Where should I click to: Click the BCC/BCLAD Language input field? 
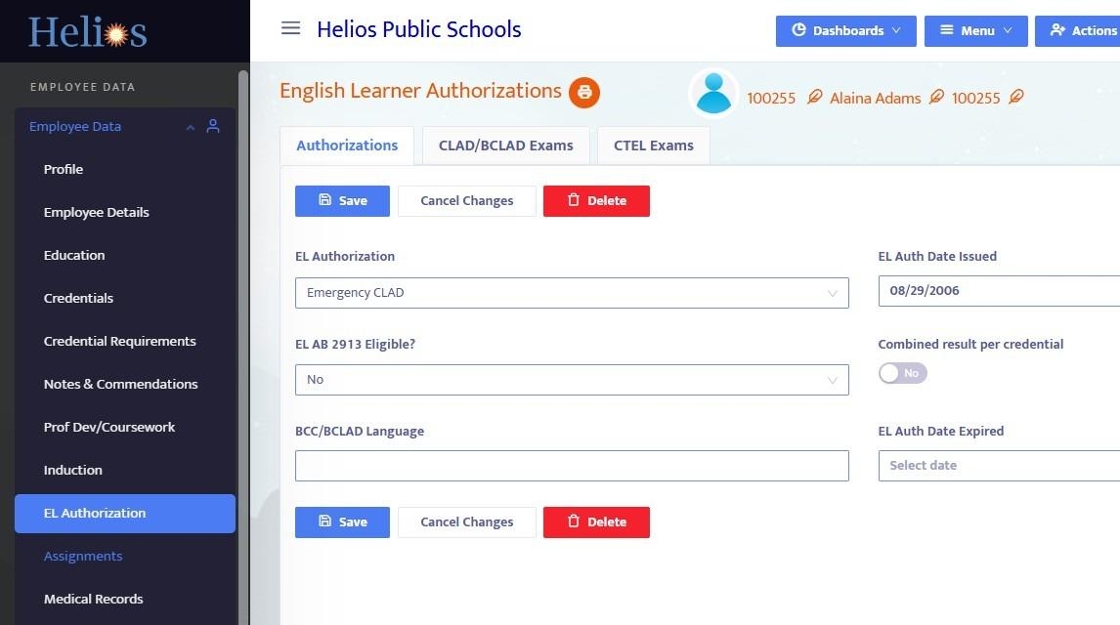click(x=571, y=466)
